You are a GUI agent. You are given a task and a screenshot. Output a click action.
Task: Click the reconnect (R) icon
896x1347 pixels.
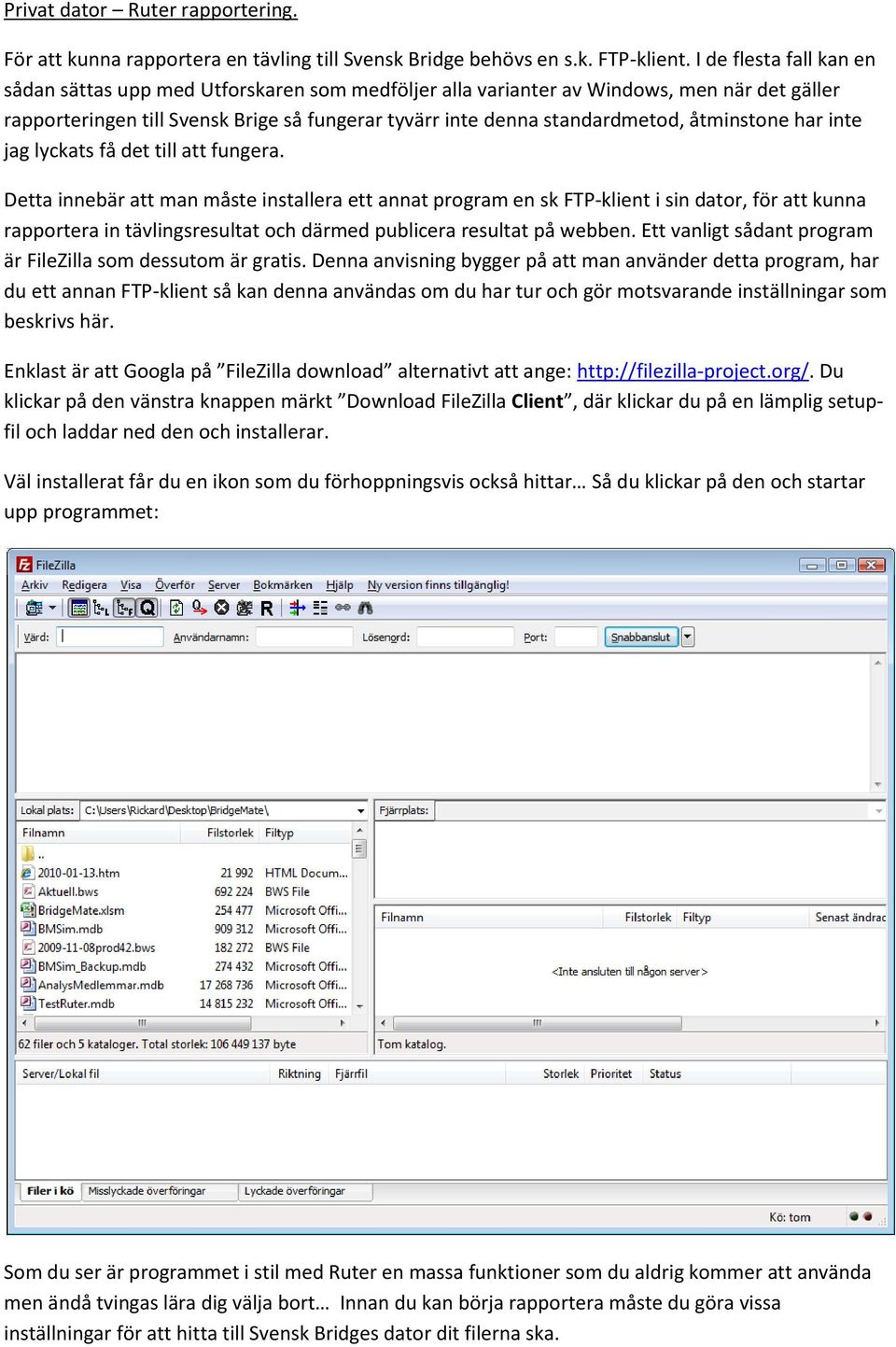tap(267, 608)
